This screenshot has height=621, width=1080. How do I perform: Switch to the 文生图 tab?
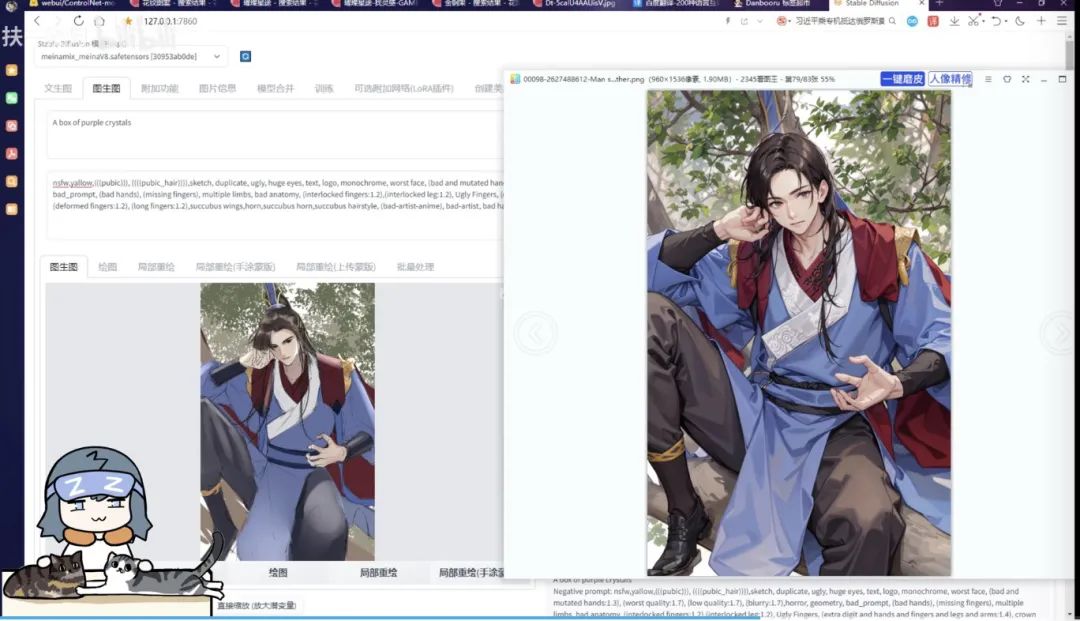click(x=58, y=88)
